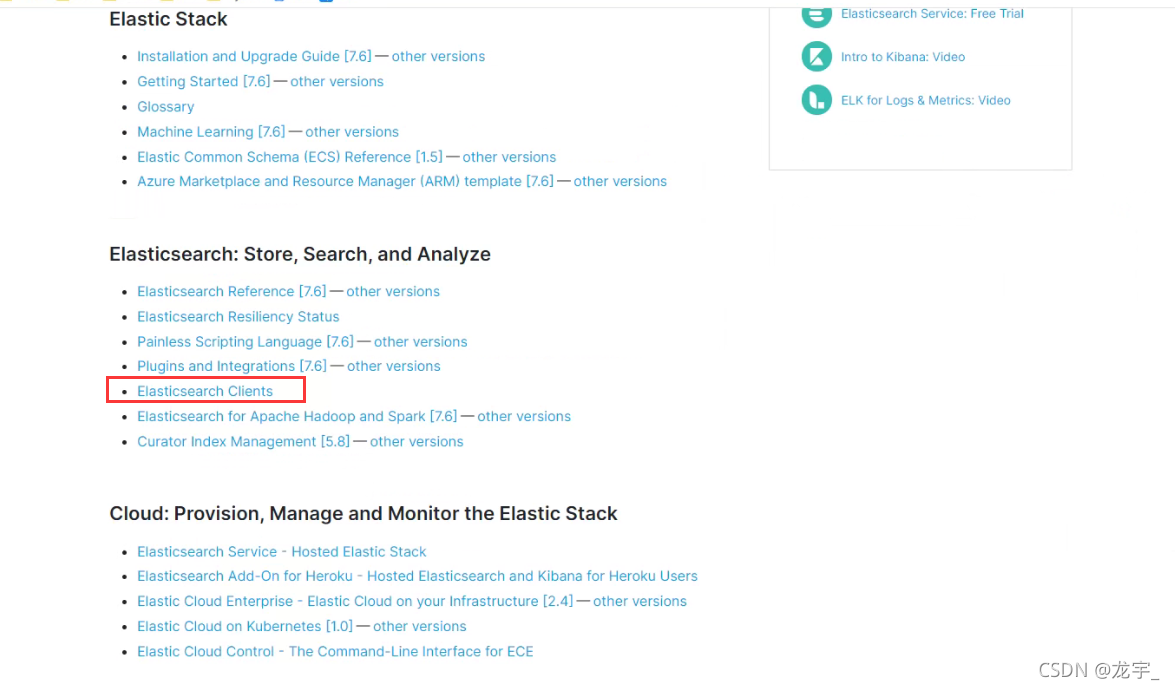Open ELK for Logs & Metrics: Video

925,100
